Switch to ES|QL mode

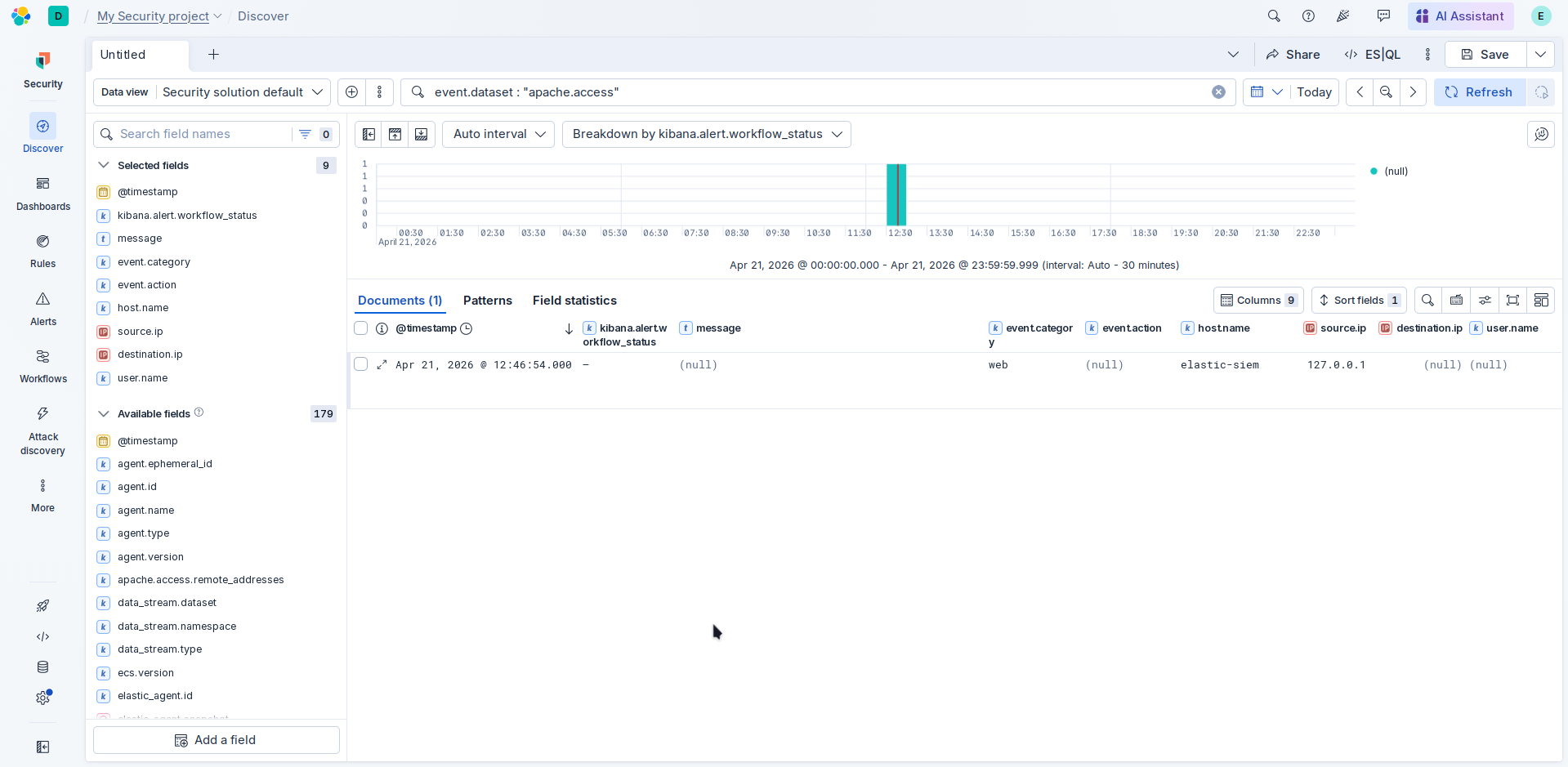click(x=1373, y=55)
